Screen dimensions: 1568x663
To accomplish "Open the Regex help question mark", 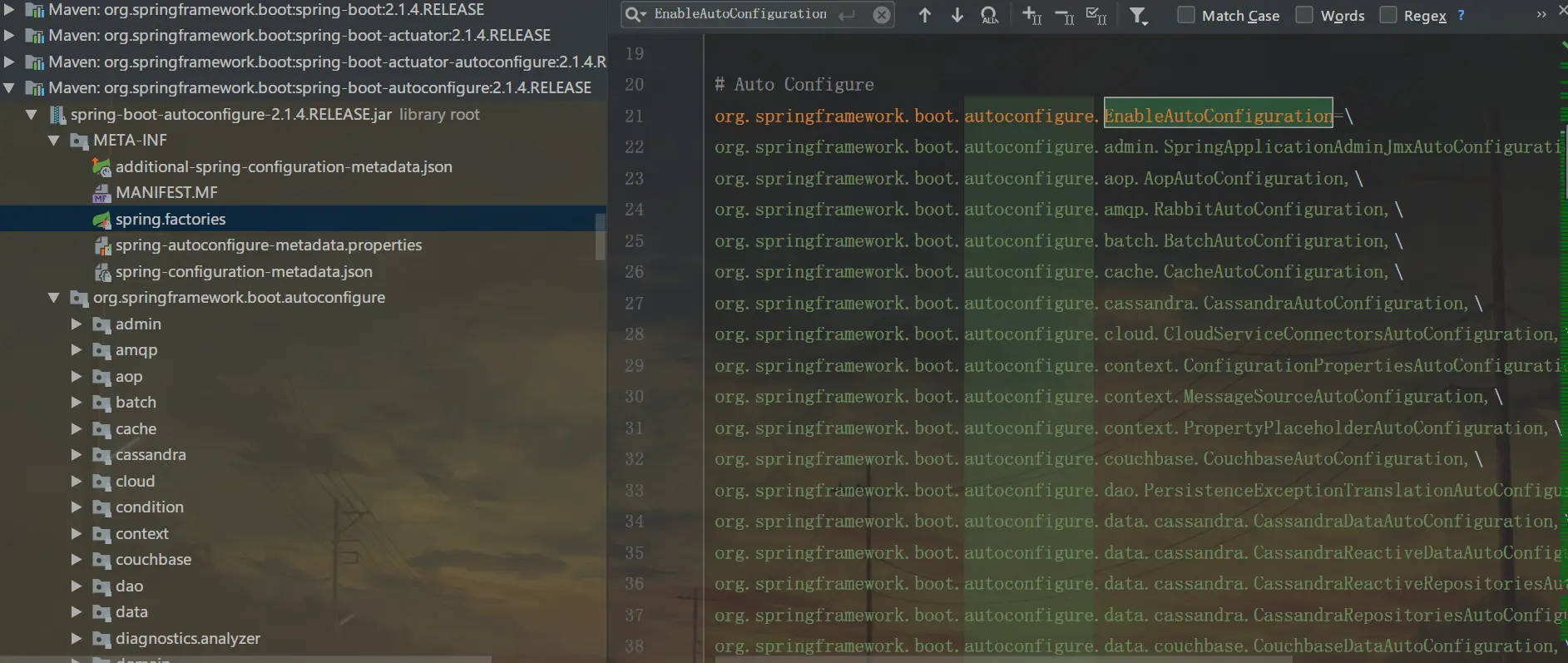I will [x=1462, y=15].
